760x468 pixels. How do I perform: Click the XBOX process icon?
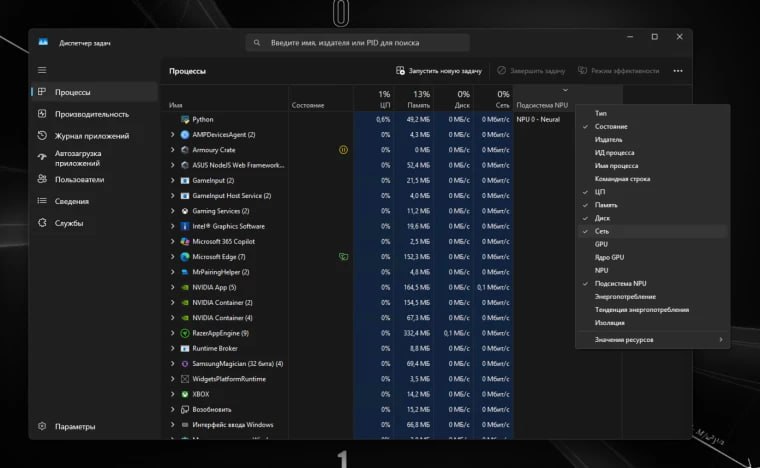click(185, 394)
